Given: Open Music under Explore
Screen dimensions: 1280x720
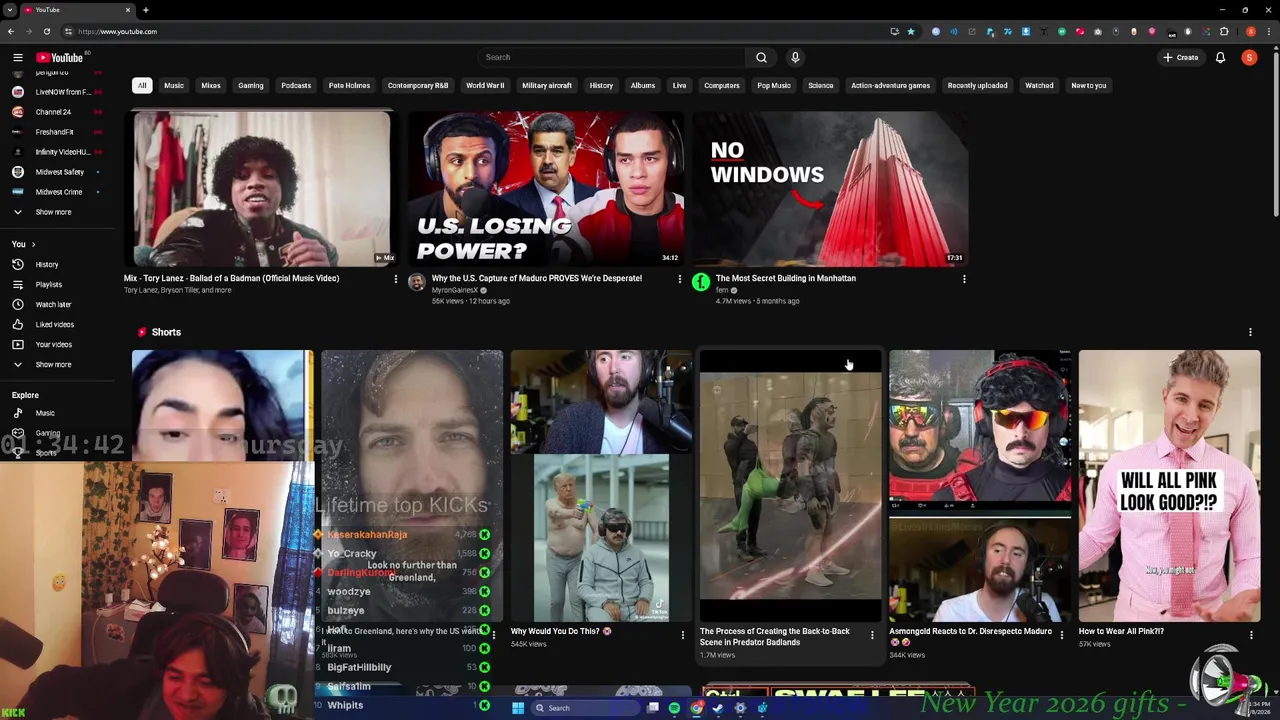Looking at the screenshot, I should (45, 413).
